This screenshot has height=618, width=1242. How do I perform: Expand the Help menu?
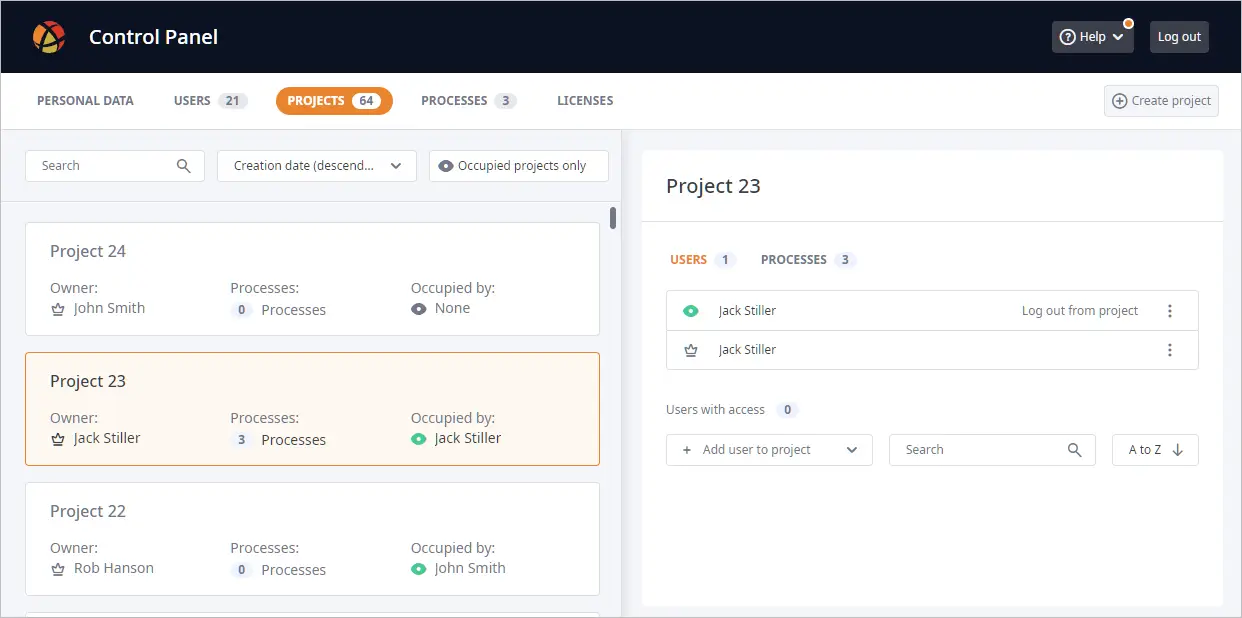tap(1092, 37)
